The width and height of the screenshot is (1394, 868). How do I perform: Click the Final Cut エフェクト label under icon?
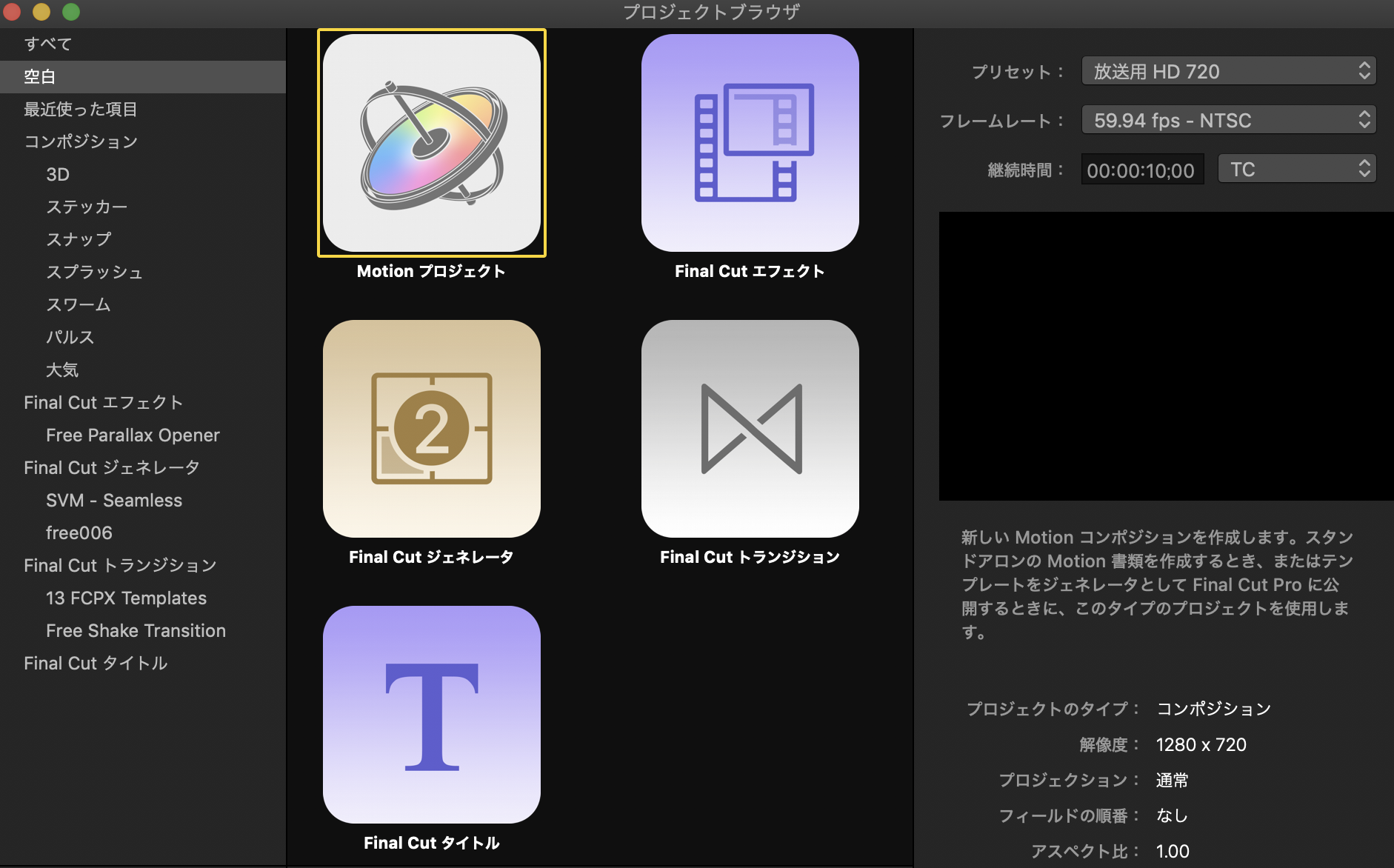click(x=750, y=272)
